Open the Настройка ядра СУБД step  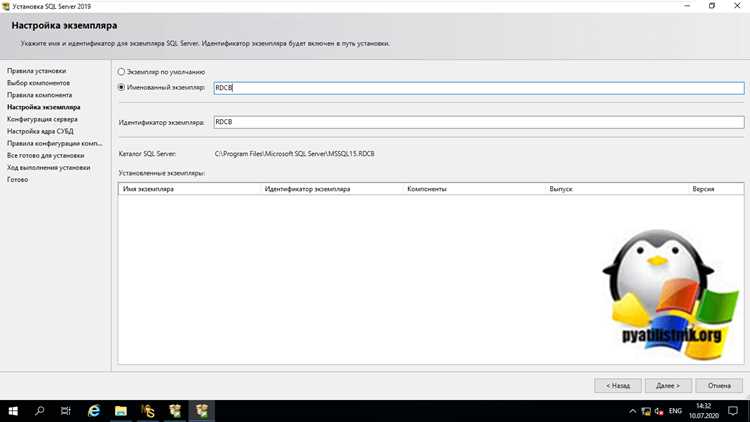[40, 131]
